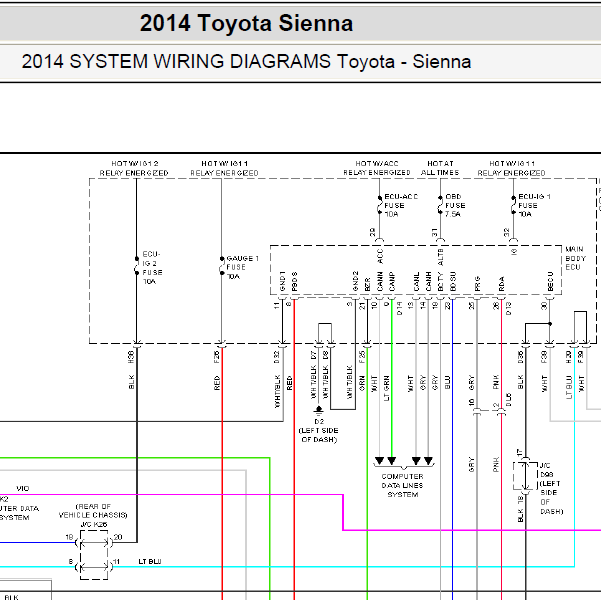This screenshot has height=600, width=601.
Task: Click the horizontal 'LT BLU' label beside J/C K26
Action: tap(149, 562)
